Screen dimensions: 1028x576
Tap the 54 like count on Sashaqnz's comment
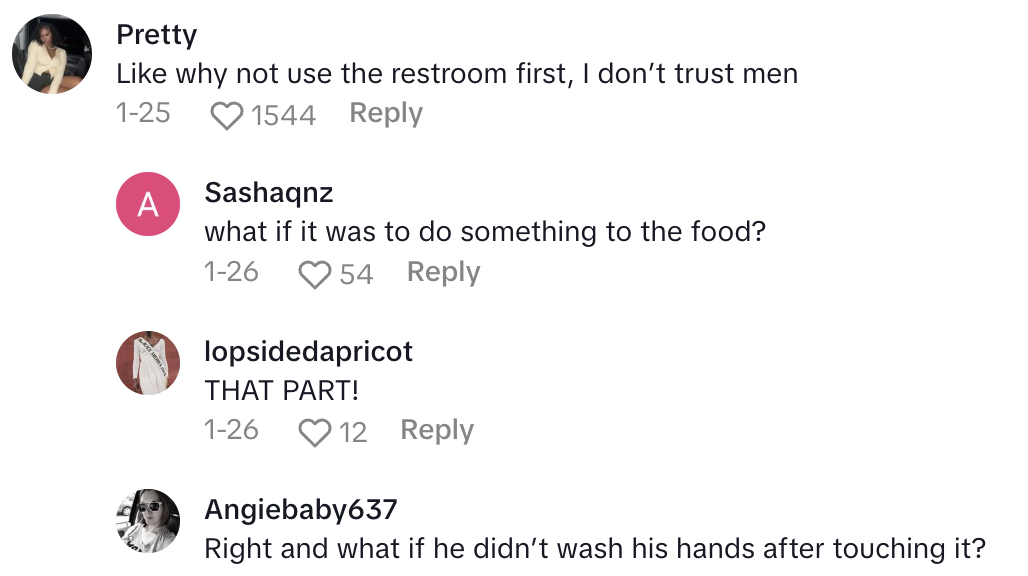pyautogui.click(x=359, y=272)
